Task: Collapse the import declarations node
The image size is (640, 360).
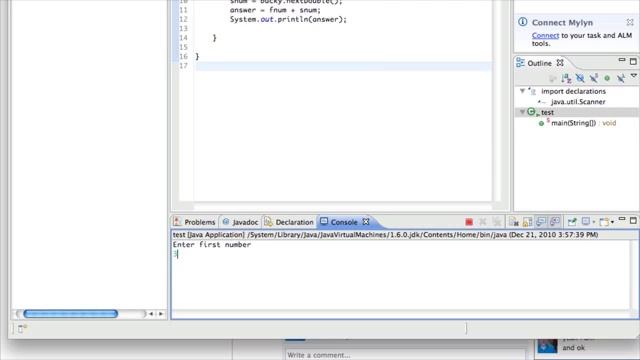Action: [522, 91]
